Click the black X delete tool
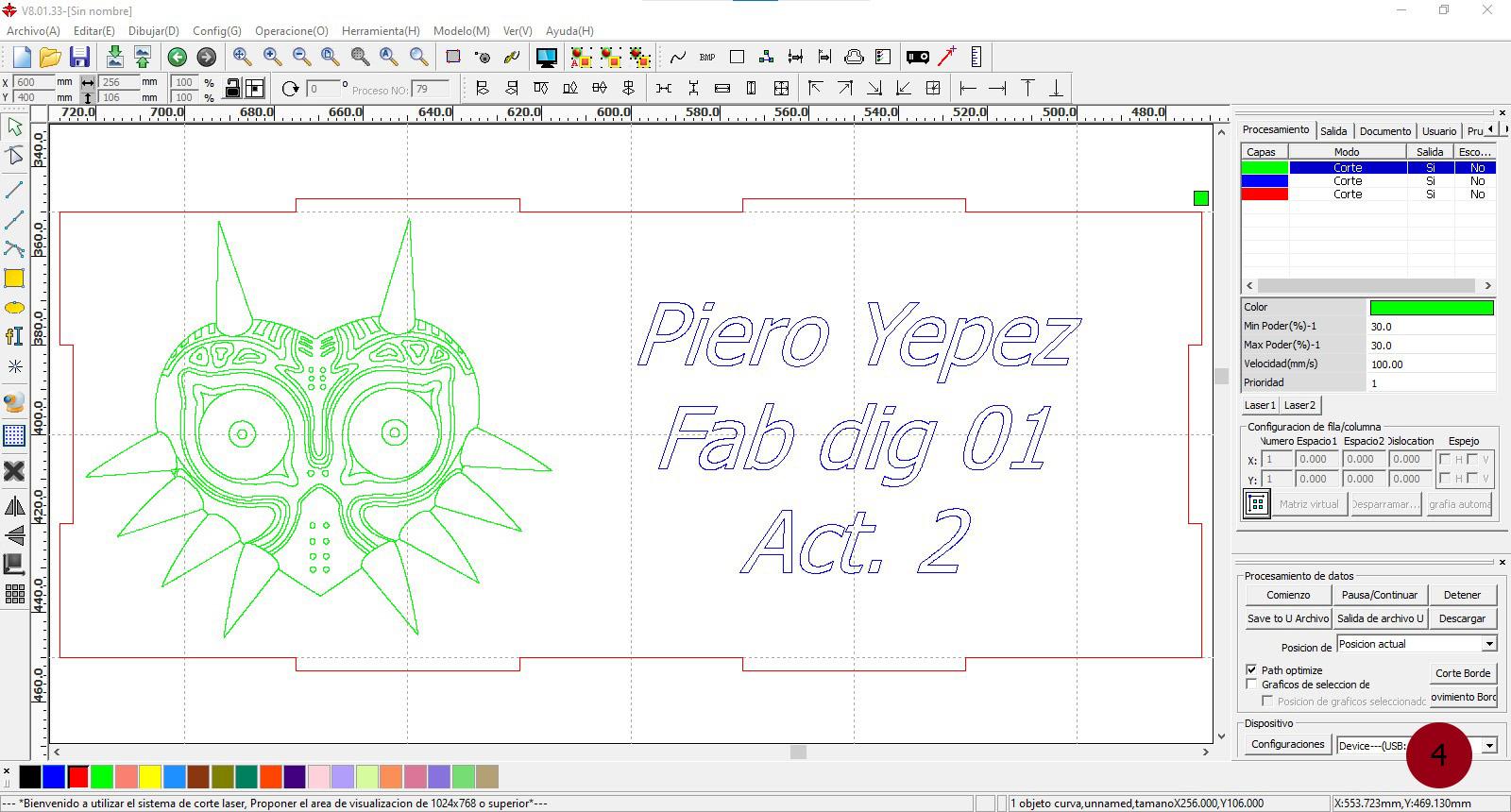Viewport: 1511px width, 812px height. (14, 470)
